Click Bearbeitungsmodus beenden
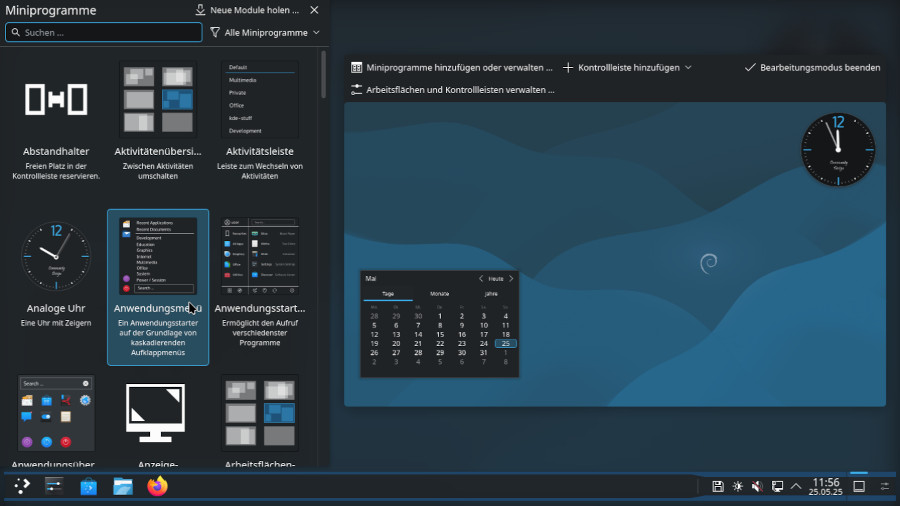Image resolution: width=900 pixels, height=506 pixels. tap(812, 68)
